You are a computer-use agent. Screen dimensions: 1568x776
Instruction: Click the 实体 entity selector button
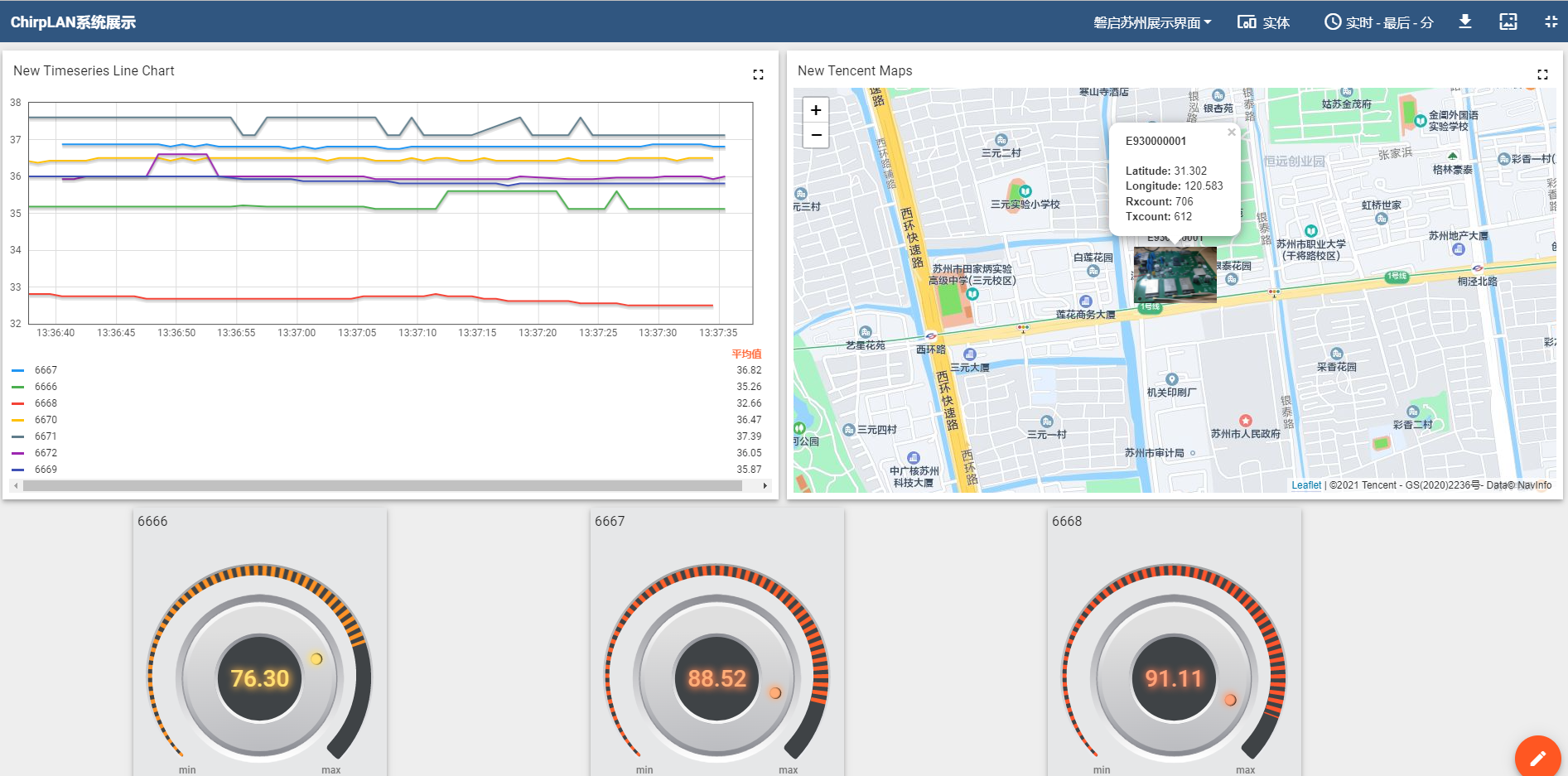point(1264,22)
